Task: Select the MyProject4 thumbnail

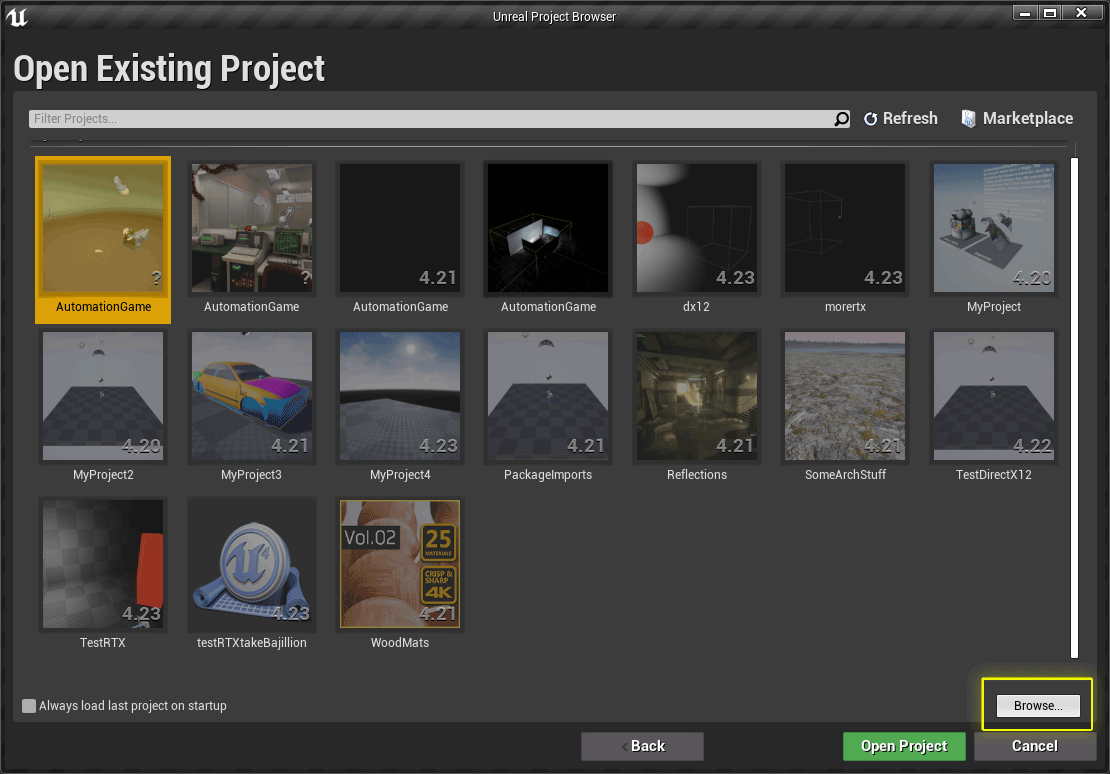Action: 400,396
